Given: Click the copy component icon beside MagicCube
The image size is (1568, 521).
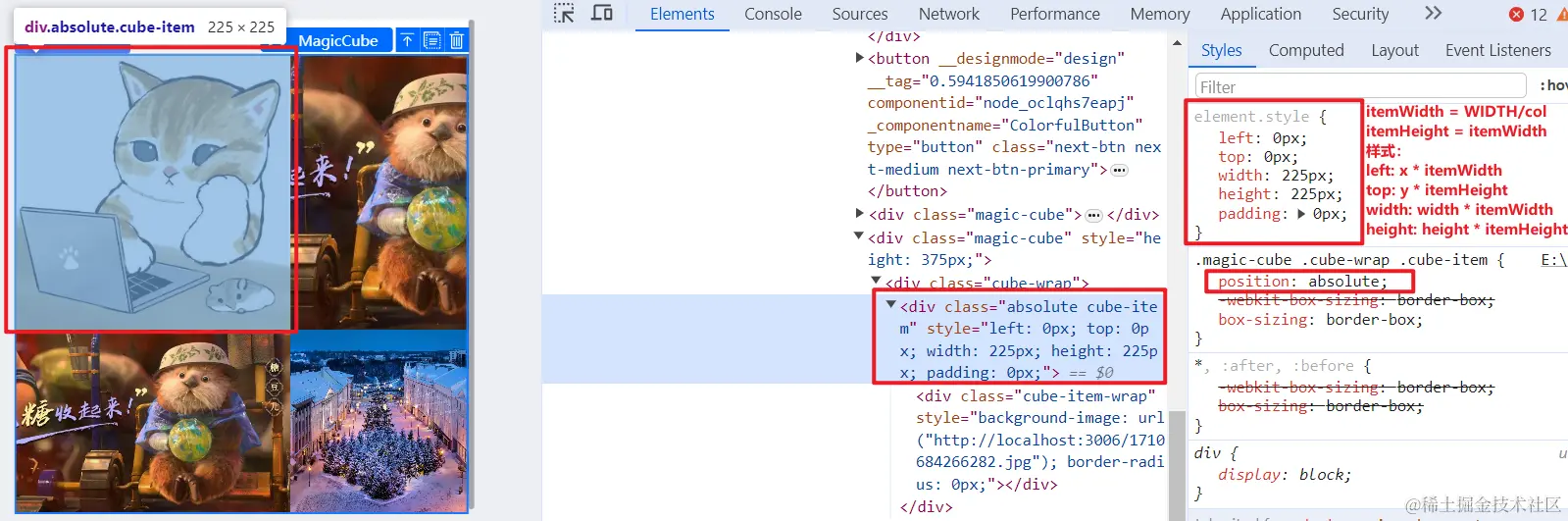Looking at the screenshot, I should pos(431,40).
